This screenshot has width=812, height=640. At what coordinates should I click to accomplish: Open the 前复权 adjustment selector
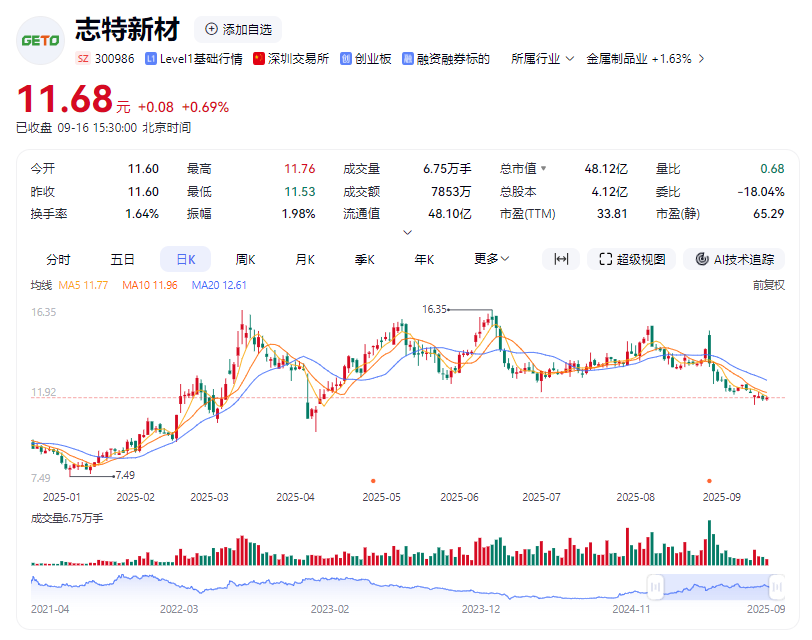coord(768,285)
